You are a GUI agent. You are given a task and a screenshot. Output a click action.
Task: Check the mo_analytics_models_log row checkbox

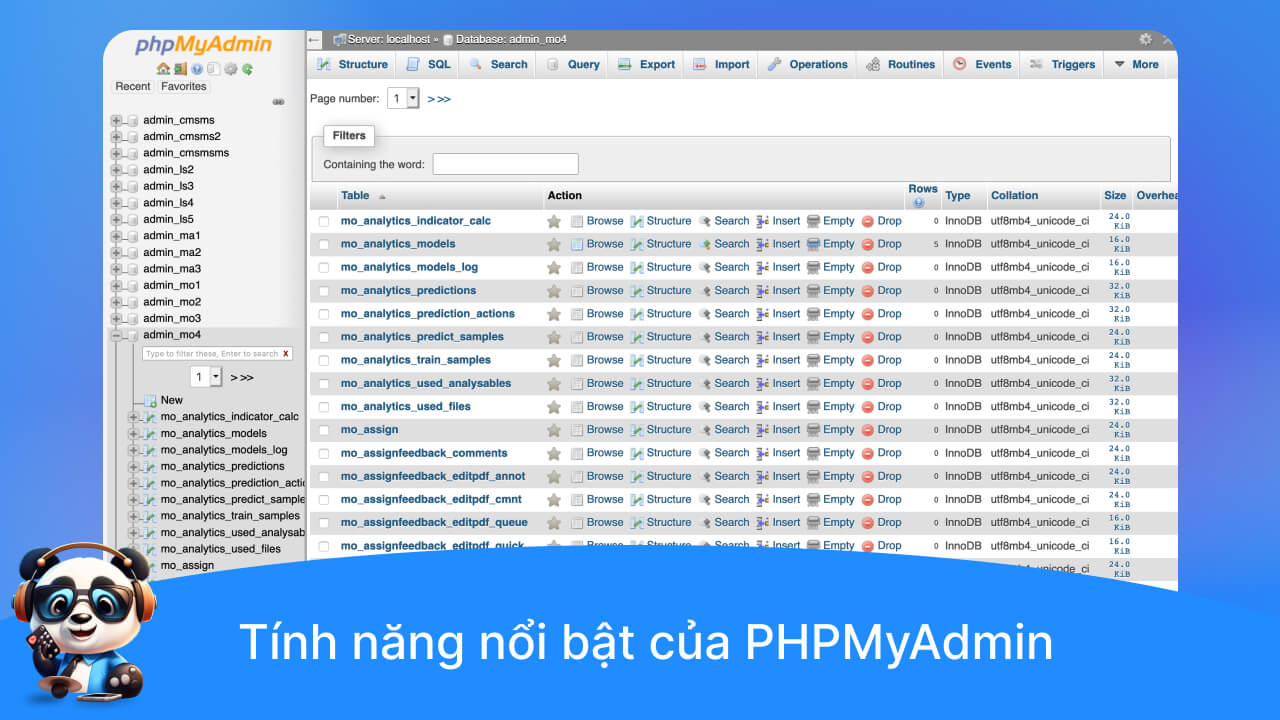point(323,268)
